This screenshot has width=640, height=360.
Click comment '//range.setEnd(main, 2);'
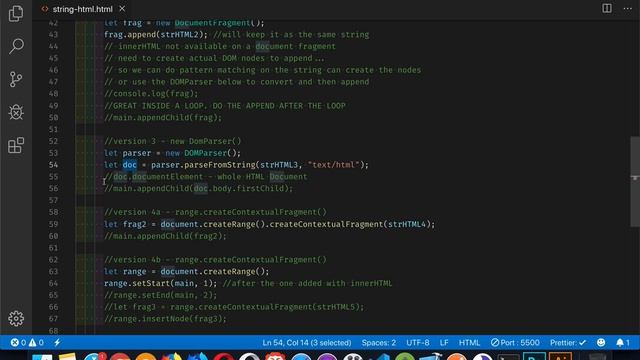point(160,295)
